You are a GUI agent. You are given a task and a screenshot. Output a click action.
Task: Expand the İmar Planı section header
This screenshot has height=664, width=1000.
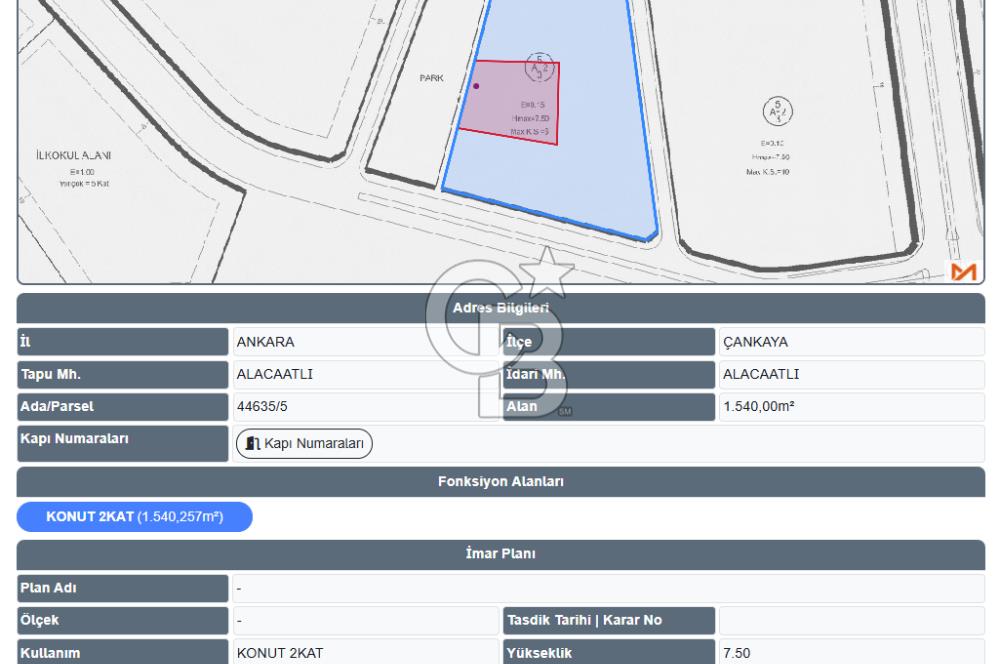pyautogui.click(x=500, y=551)
